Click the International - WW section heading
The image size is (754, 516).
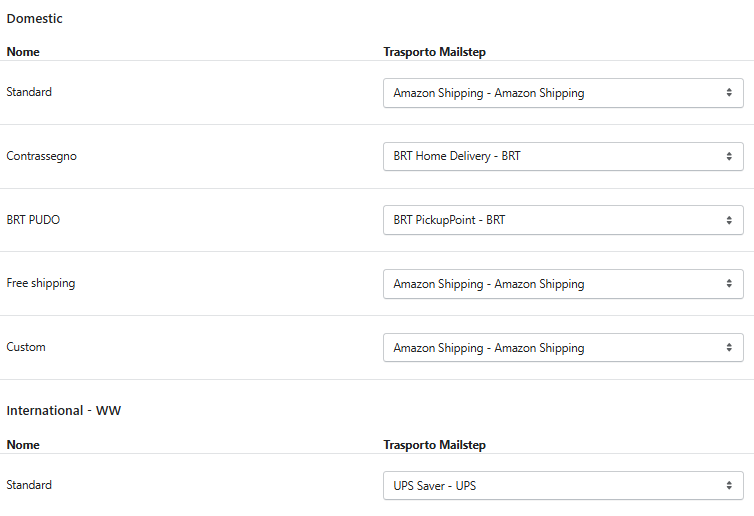[63, 411]
